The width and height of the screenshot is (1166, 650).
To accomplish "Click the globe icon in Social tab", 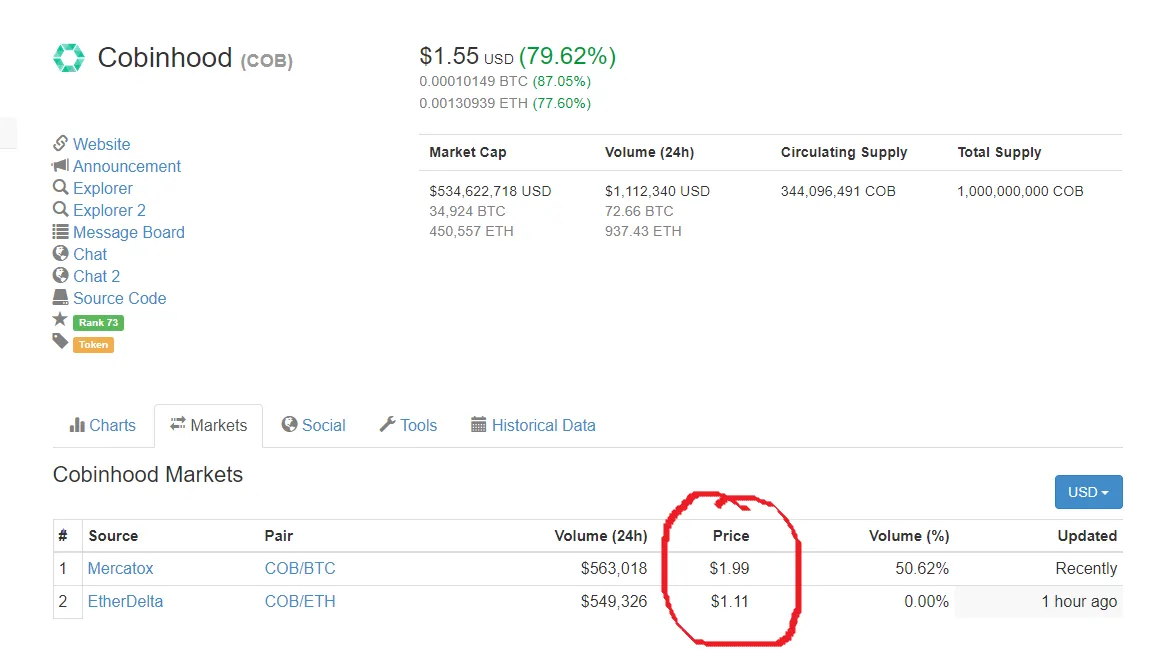I will [289, 424].
